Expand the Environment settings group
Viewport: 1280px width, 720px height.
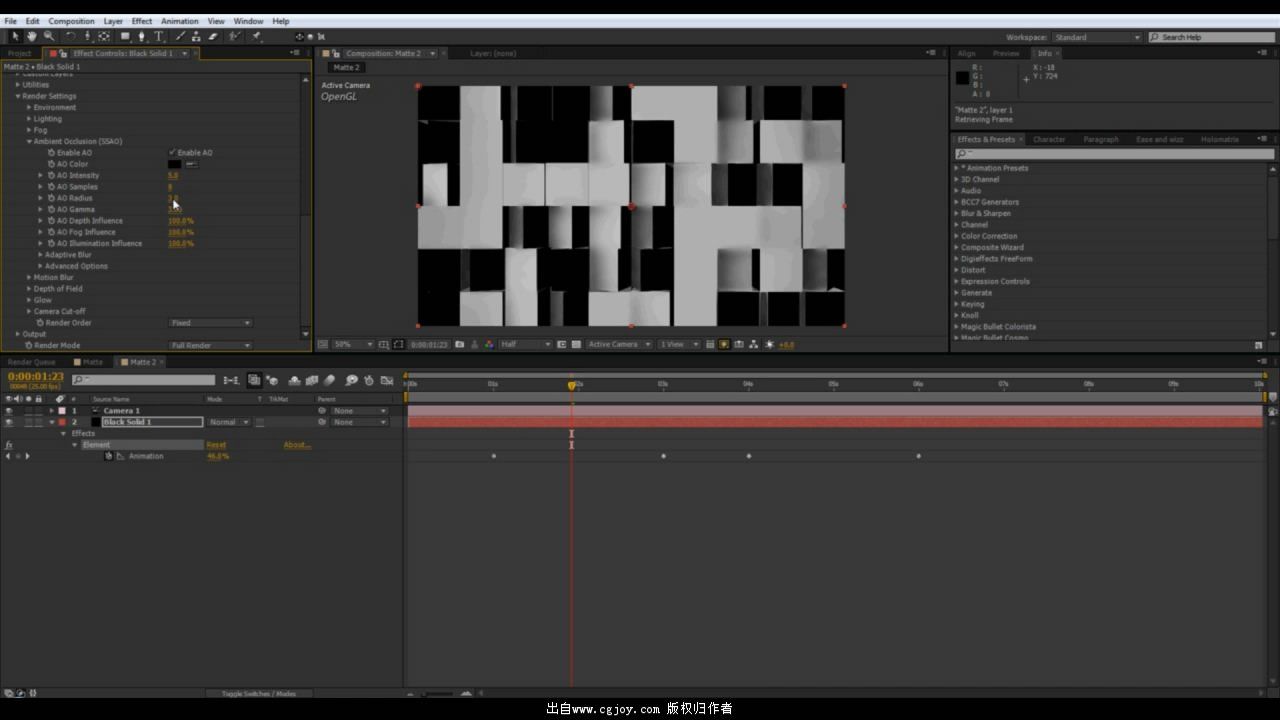coord(29,107)
